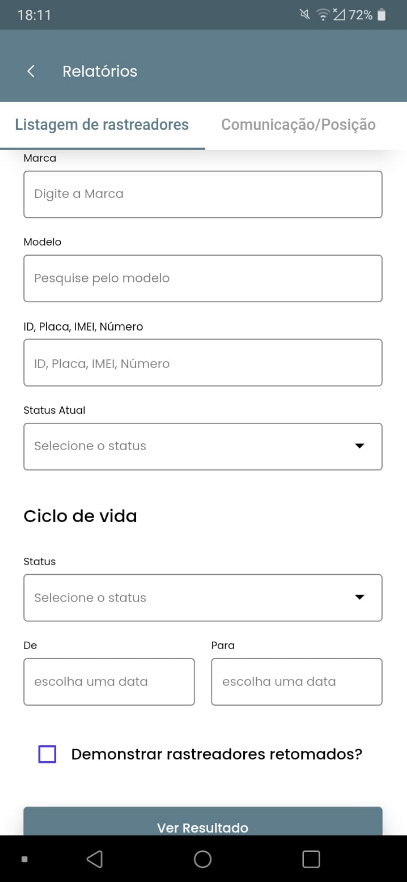Focus the Pesquise pelo modelo field
407x882 pixels.
coord(203,278)
